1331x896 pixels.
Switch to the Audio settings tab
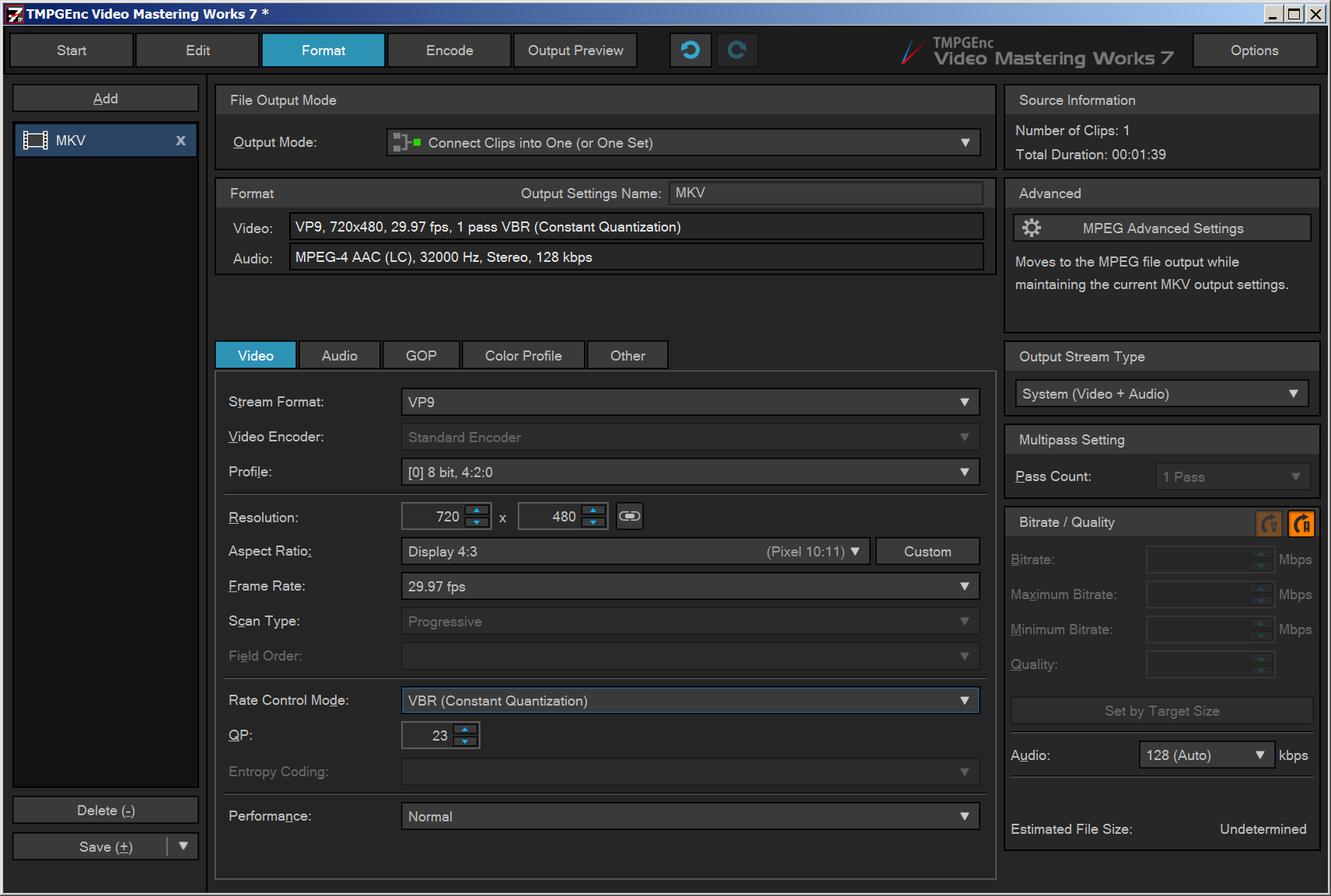coord(340,355)
